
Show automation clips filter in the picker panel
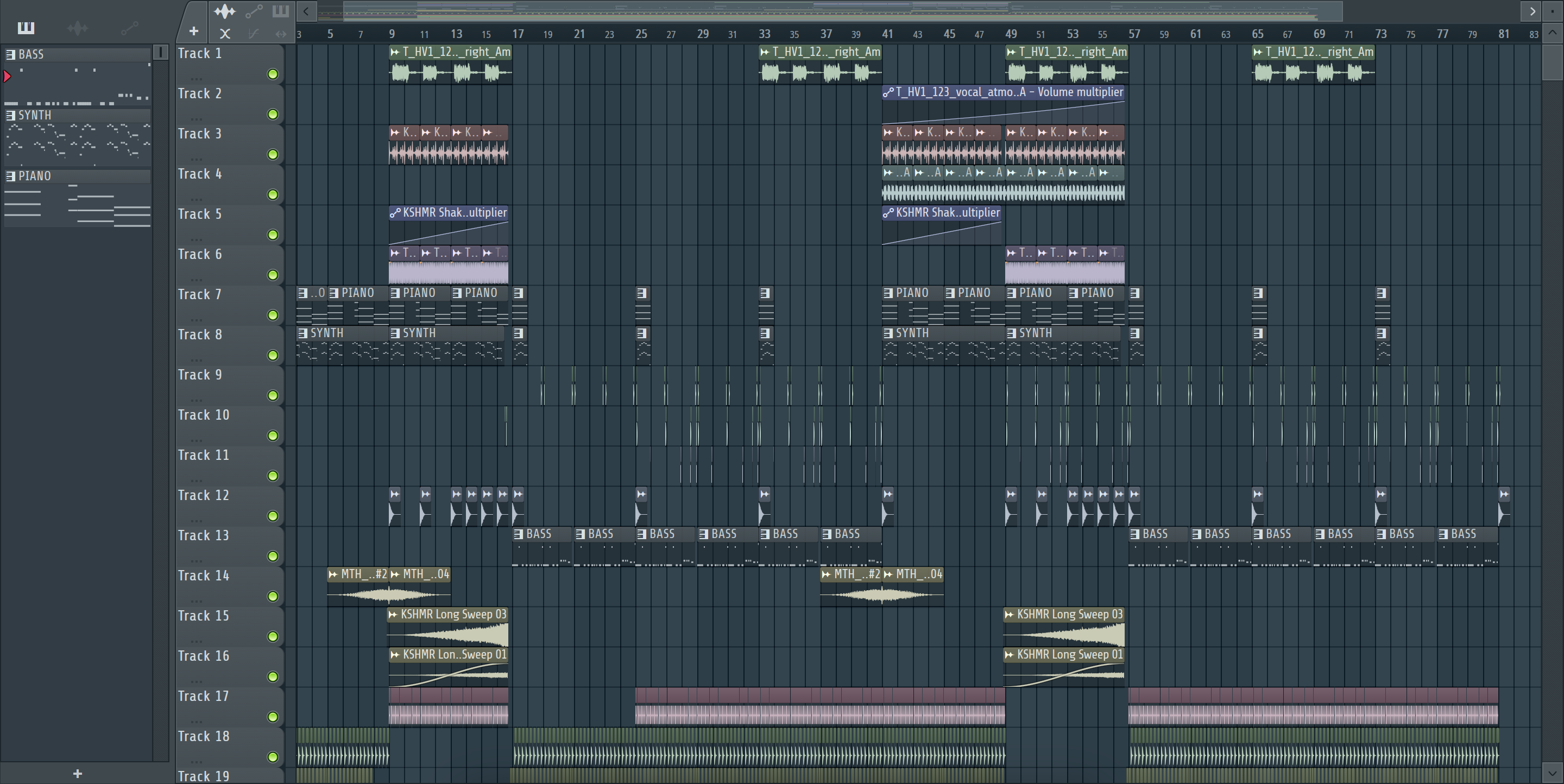pos(129,28)
